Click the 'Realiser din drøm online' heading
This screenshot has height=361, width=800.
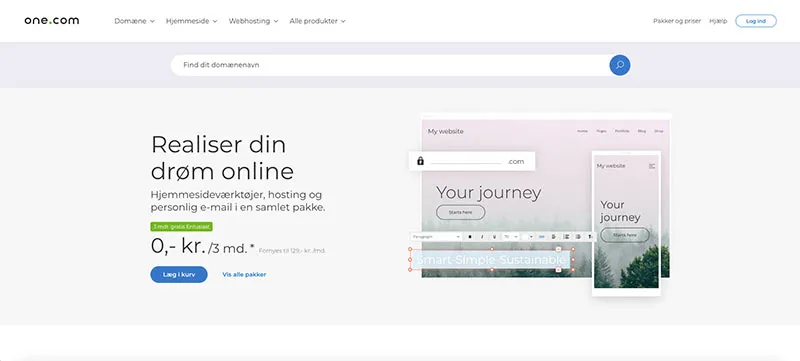tap(222, 158)
